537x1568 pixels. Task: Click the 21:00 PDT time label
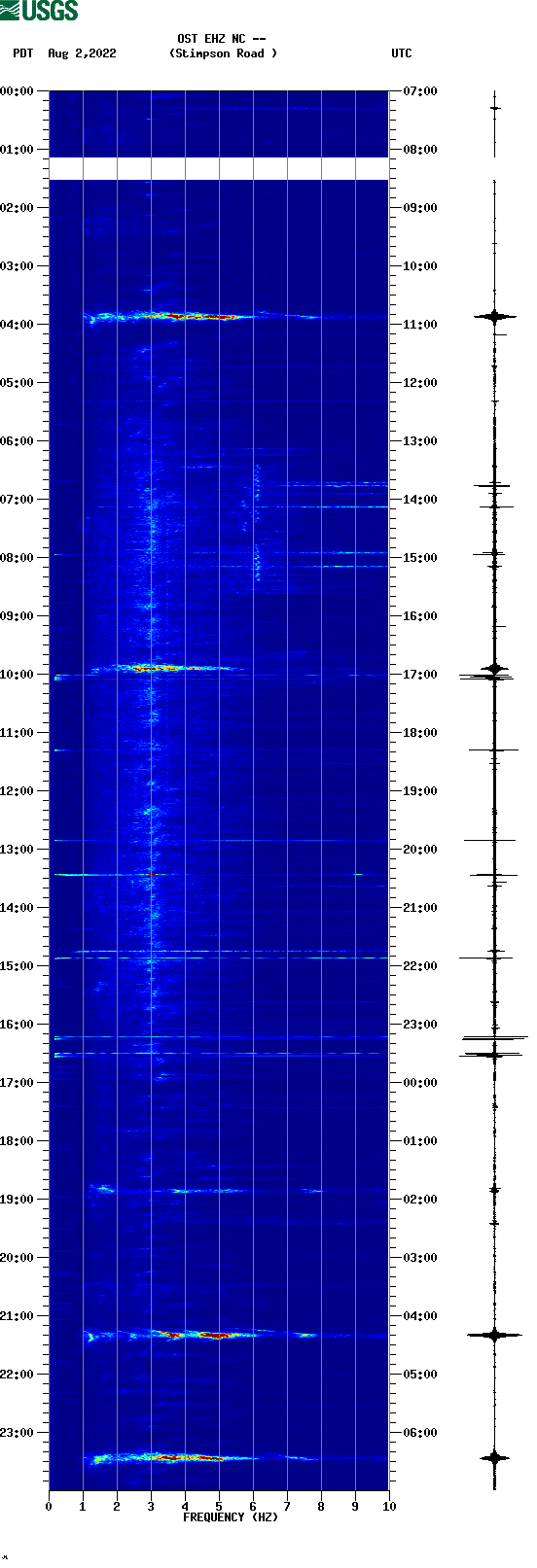pos(18,1315)
